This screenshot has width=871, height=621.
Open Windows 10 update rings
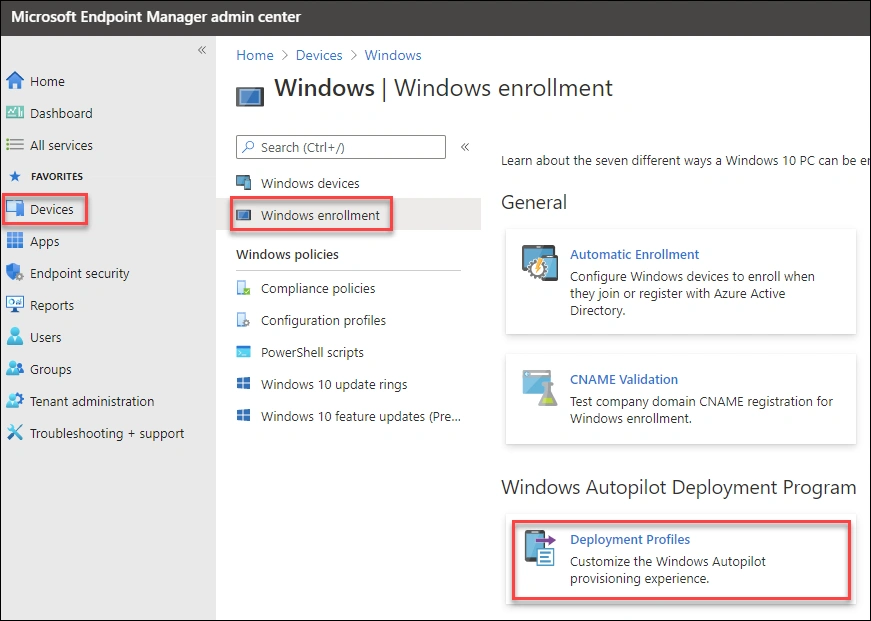334,384
